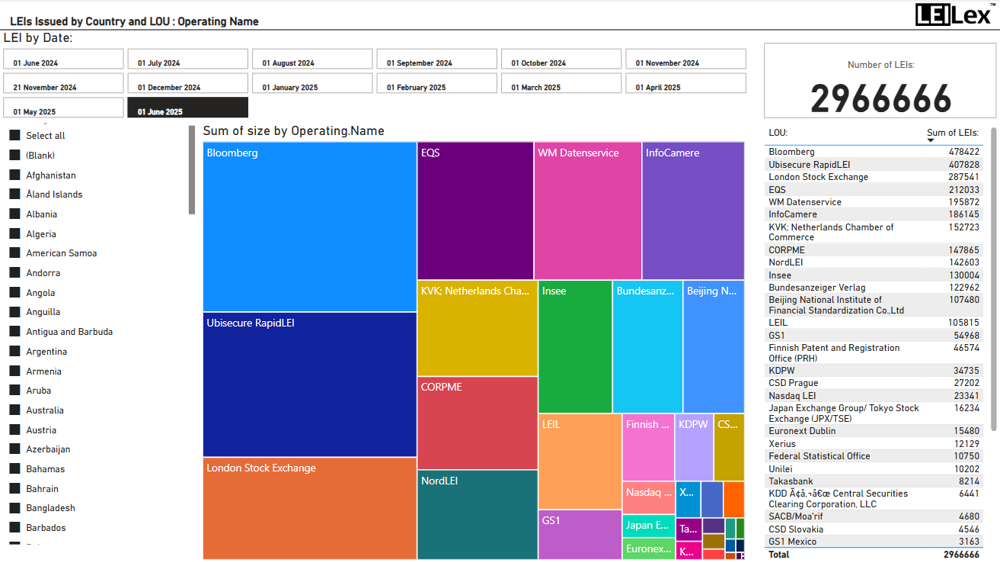This screenshot has width=1000, height=562.
Task: Select the London Stock Exchange treemap tile
Action: pos(309,508)
